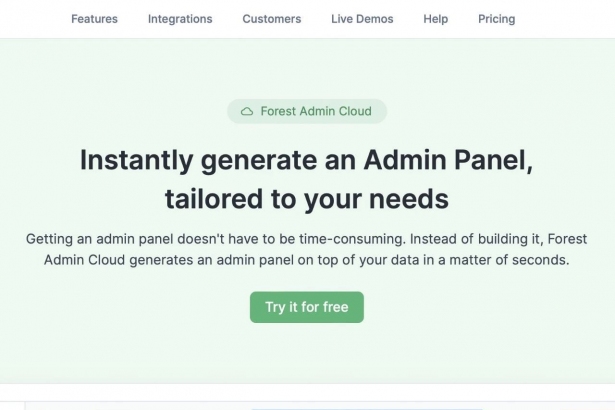Open the Help navigation item
Image resolution: width=615 pixels, height=410 pixels.
[x=435, y=19]
